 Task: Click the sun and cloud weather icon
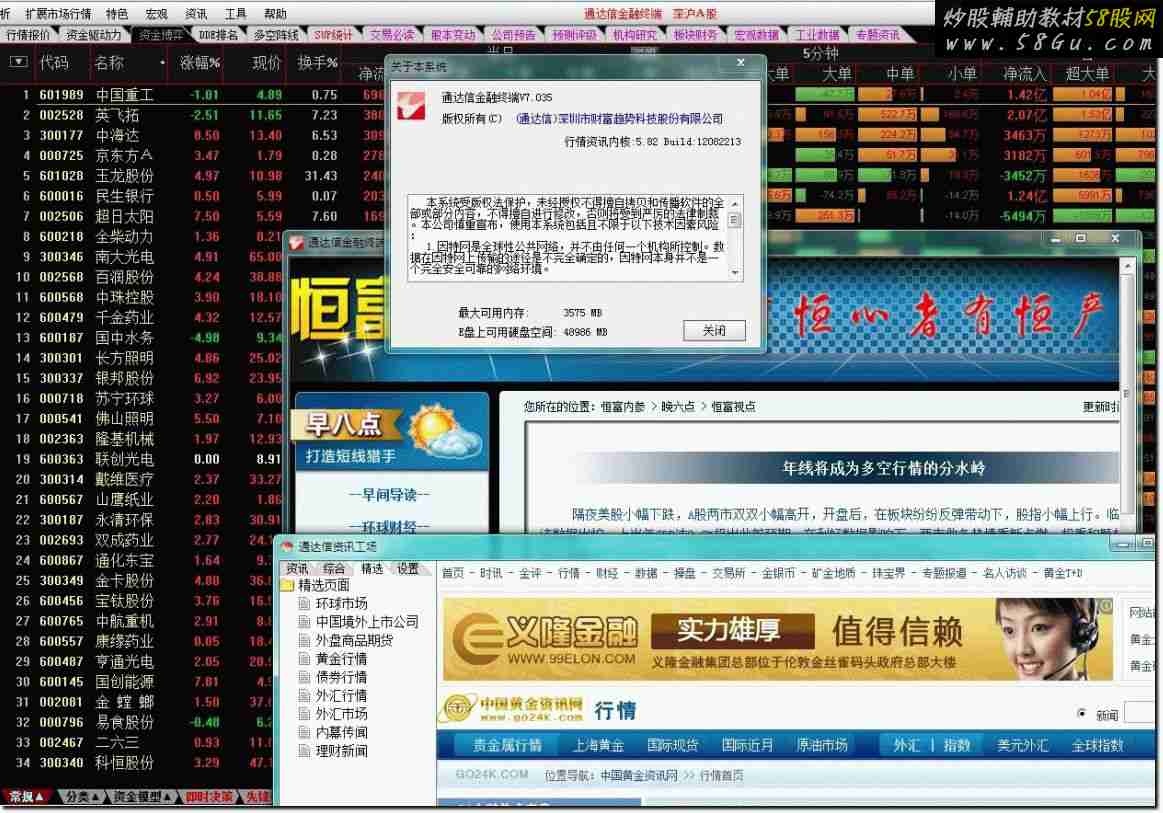click(445, 432)
